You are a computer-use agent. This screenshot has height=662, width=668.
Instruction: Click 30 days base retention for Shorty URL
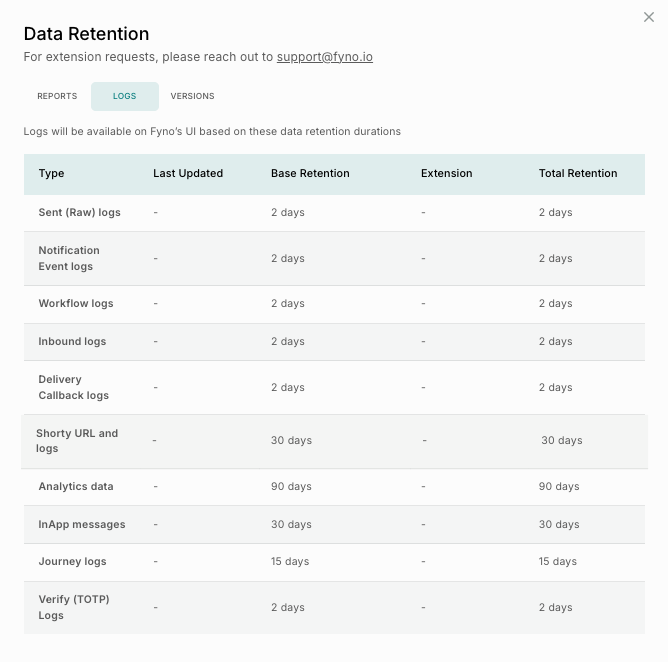[x=291, y=440]
